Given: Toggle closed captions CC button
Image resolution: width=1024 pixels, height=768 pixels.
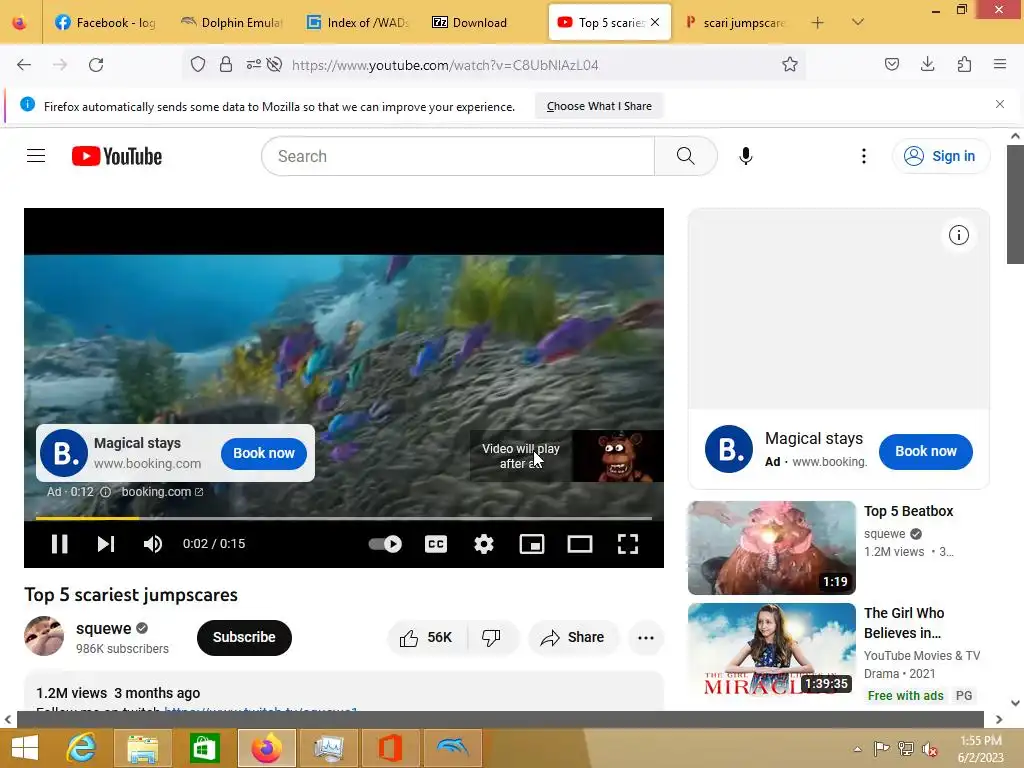Looking at the screenshot, I should (436, 544).
